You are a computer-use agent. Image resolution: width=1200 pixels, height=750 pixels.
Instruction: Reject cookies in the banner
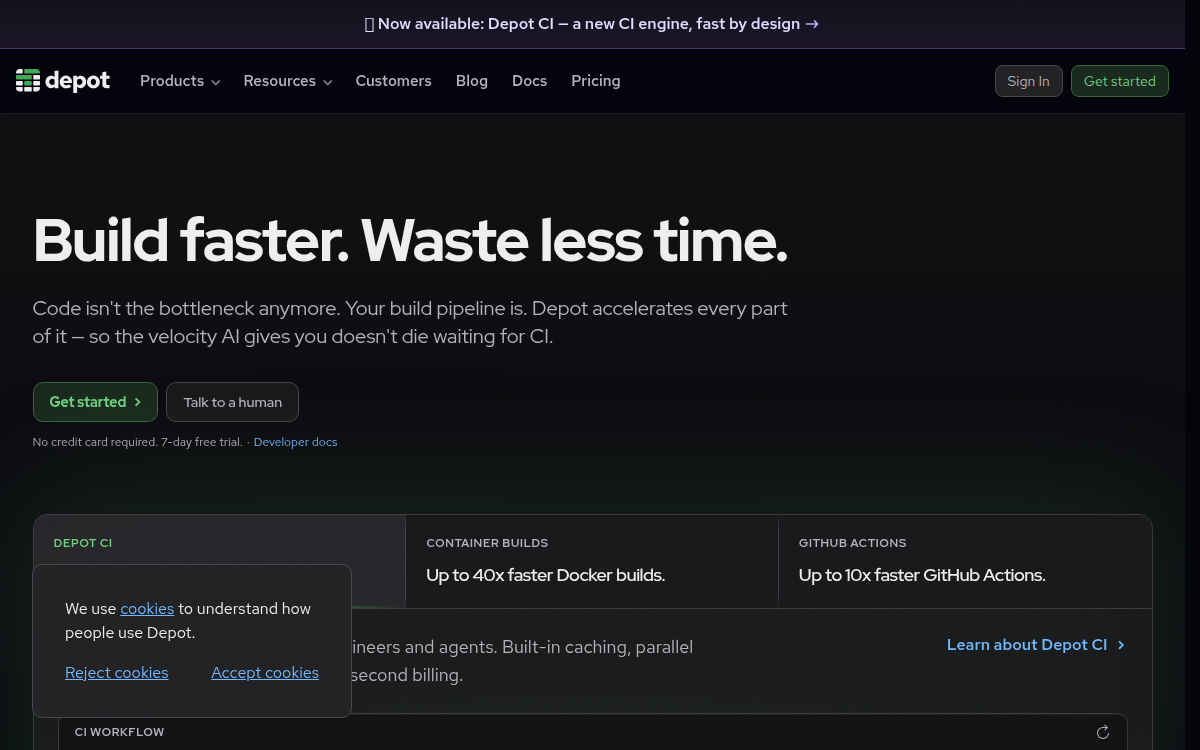point(117,673)
